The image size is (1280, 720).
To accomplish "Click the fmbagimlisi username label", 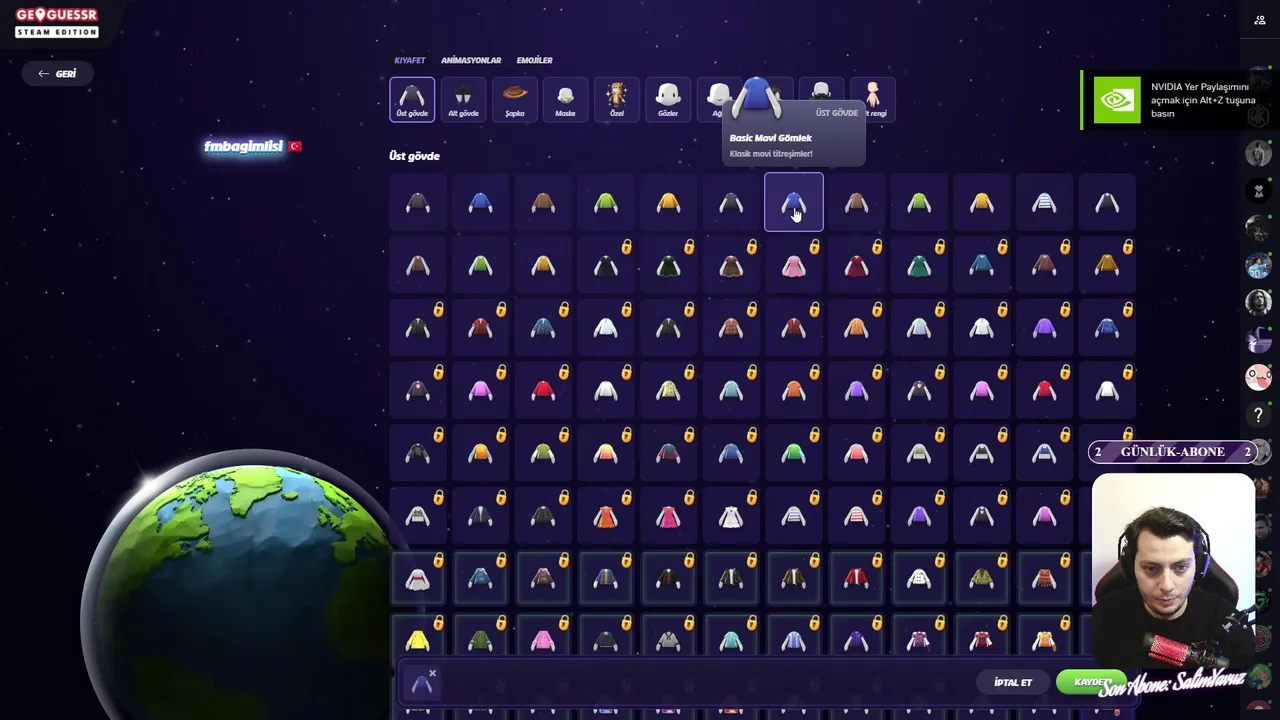I will click(x=244, y=146).
